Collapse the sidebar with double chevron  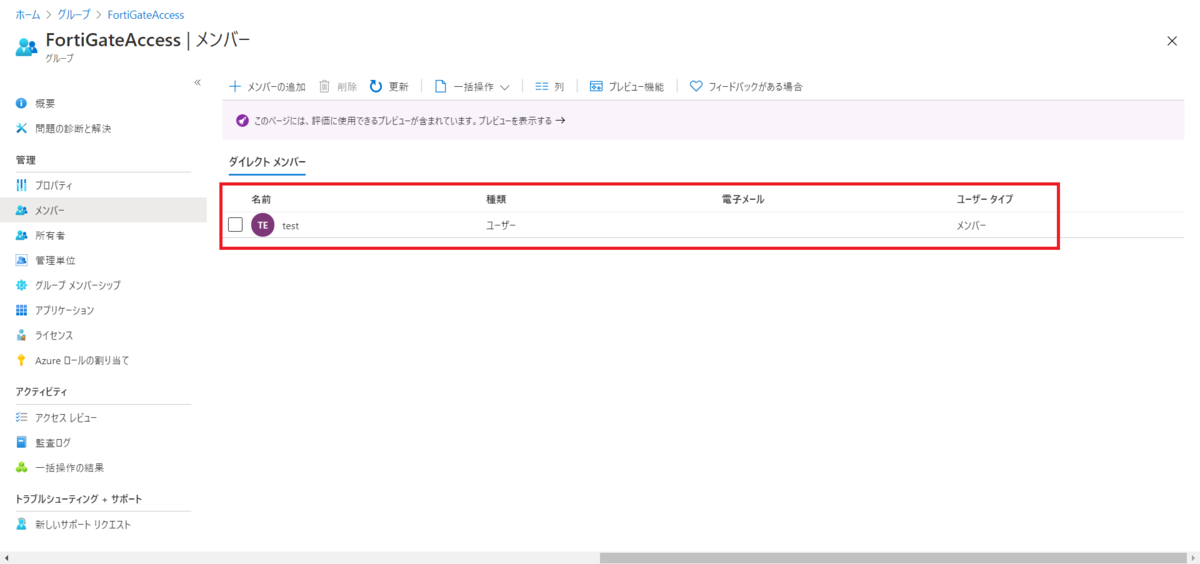(x=198, y=82)
